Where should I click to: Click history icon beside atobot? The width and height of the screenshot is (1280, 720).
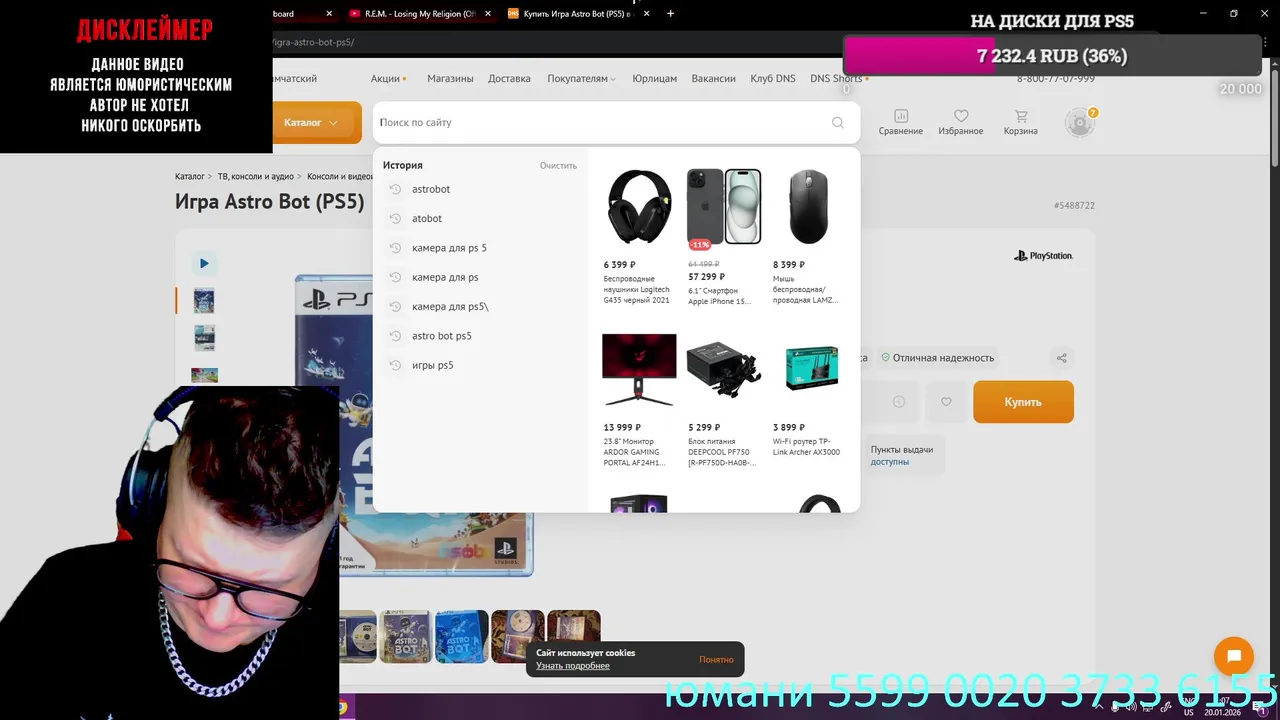click(x=395, y=218)
